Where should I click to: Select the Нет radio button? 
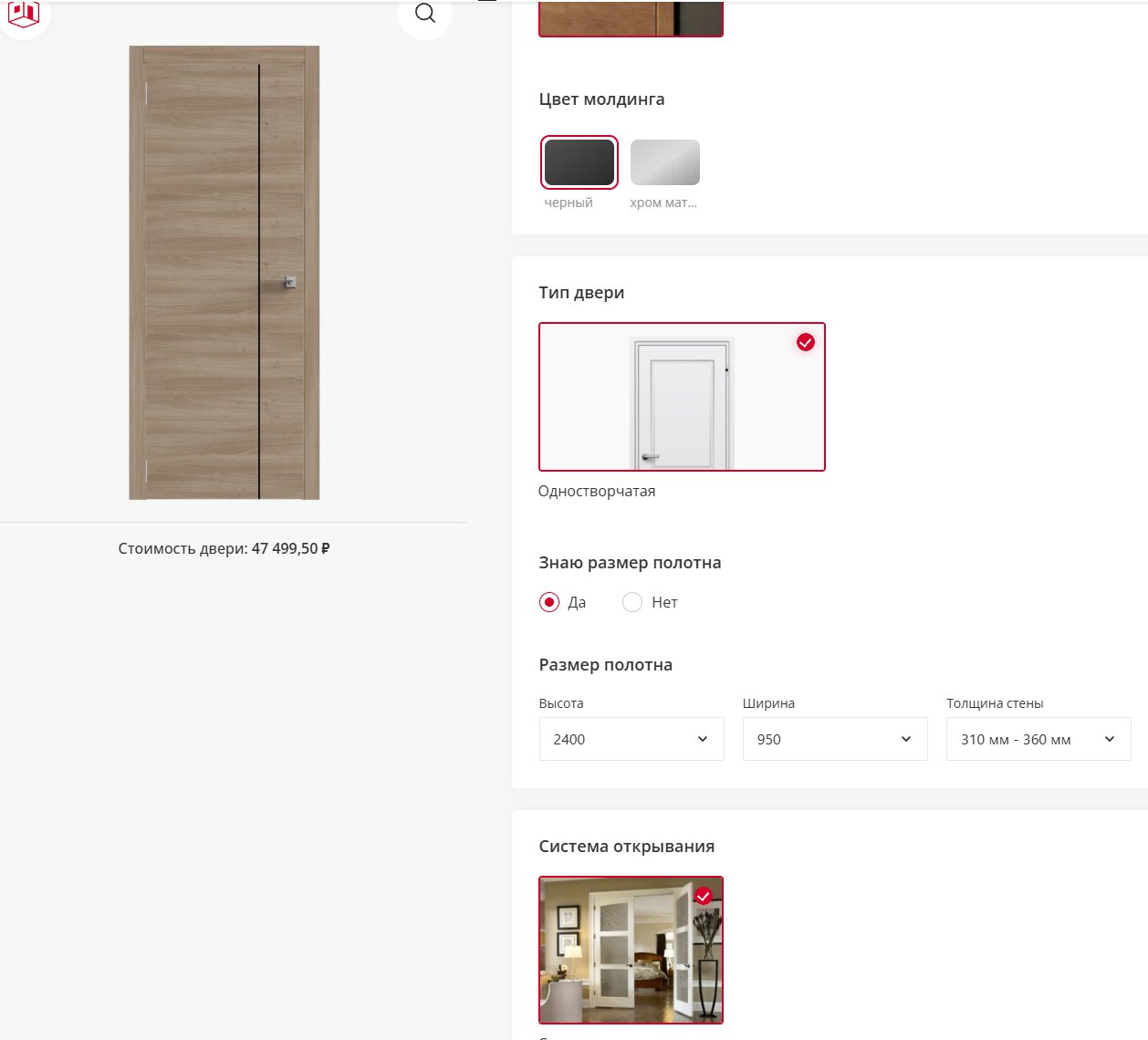click(632, 602)
